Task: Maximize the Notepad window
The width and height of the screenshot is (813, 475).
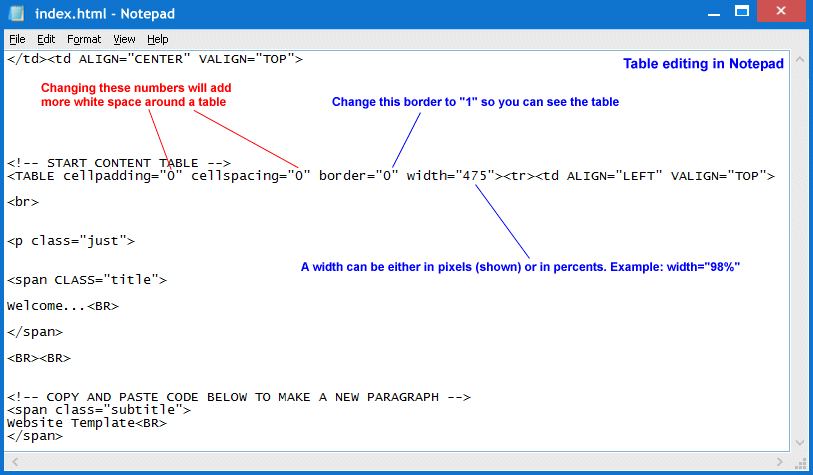Action: (742, 11)
